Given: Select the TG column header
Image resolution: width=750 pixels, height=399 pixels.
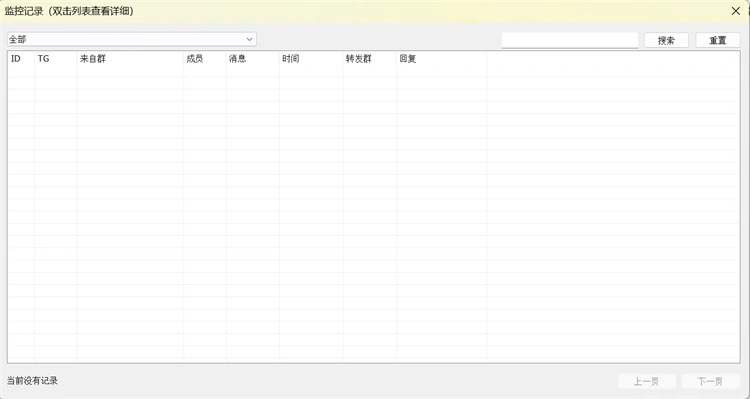Looking at the screenshot, I should [55, 59].
